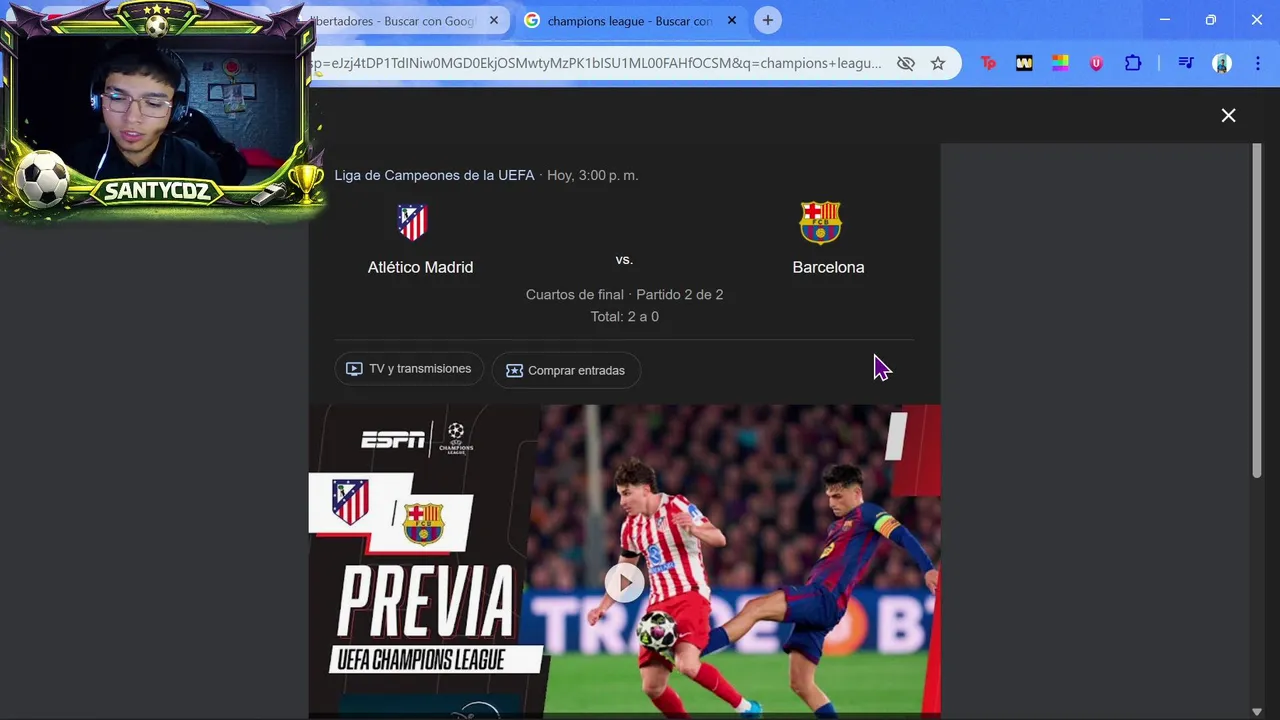Close the Libertadores search tab
The width and height of the screenshot is (1280, 720).
(493, 20)
